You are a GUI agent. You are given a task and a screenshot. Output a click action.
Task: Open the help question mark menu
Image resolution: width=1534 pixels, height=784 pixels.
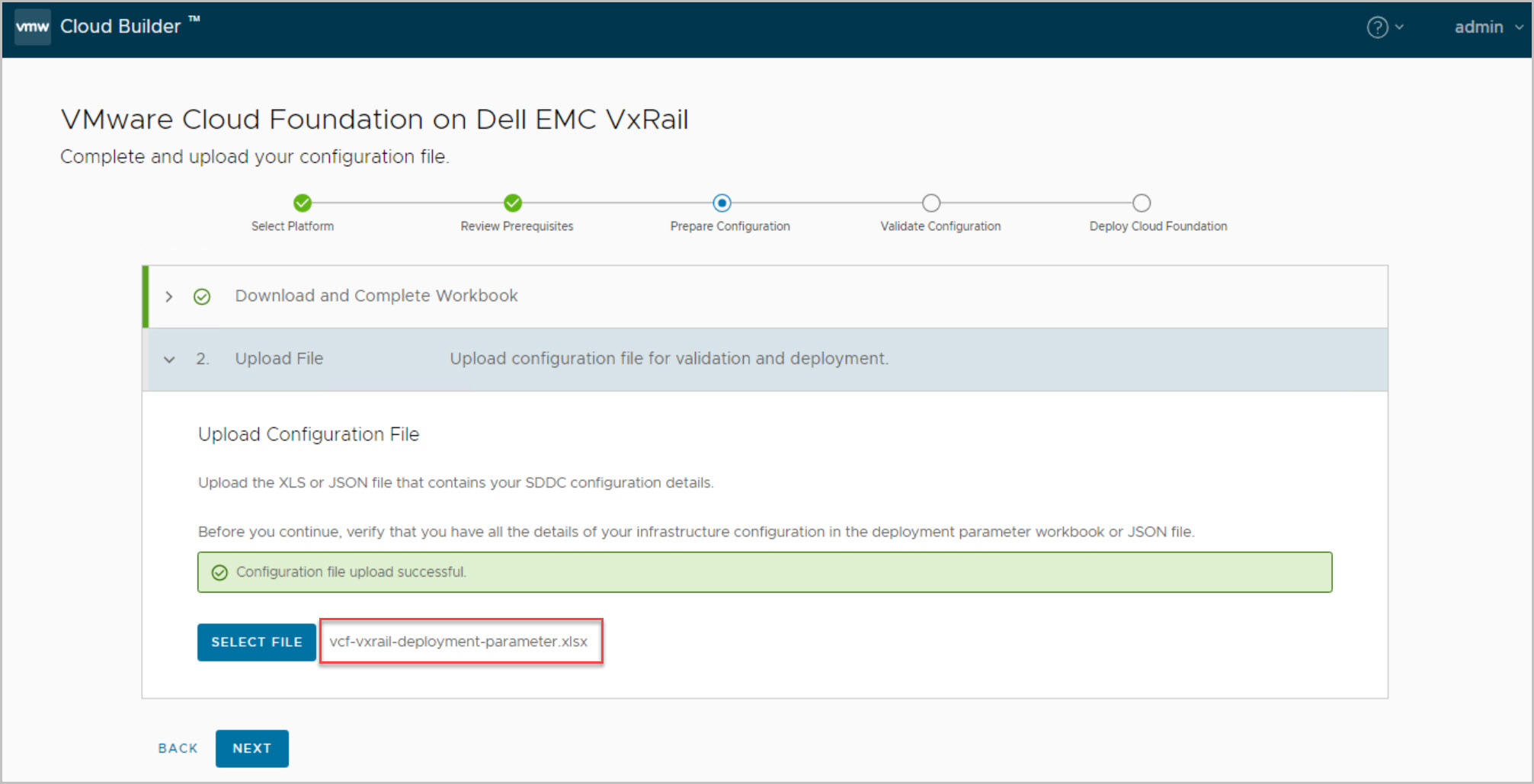[1383, 27]
